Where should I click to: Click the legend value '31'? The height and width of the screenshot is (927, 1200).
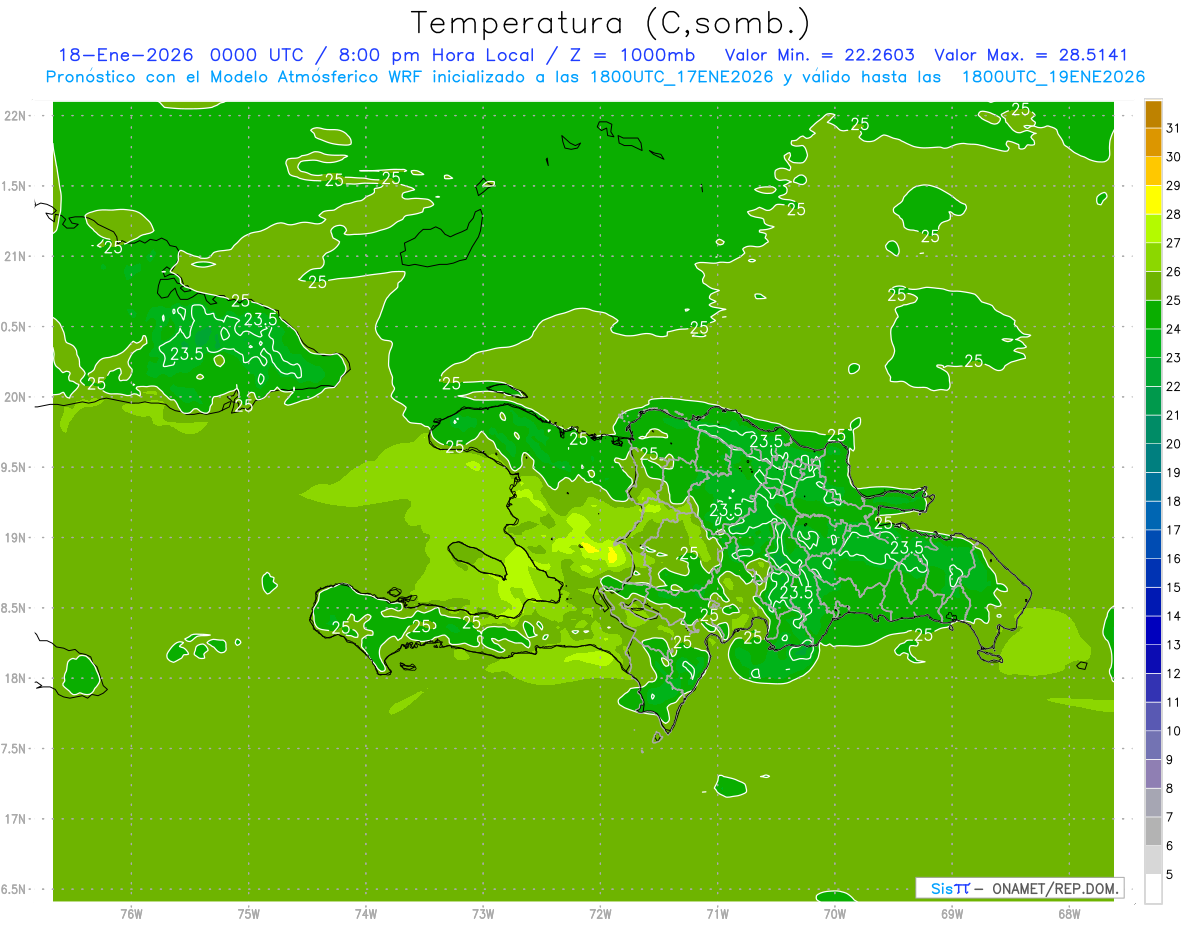pyautogui.click(x=1174, y=128)
